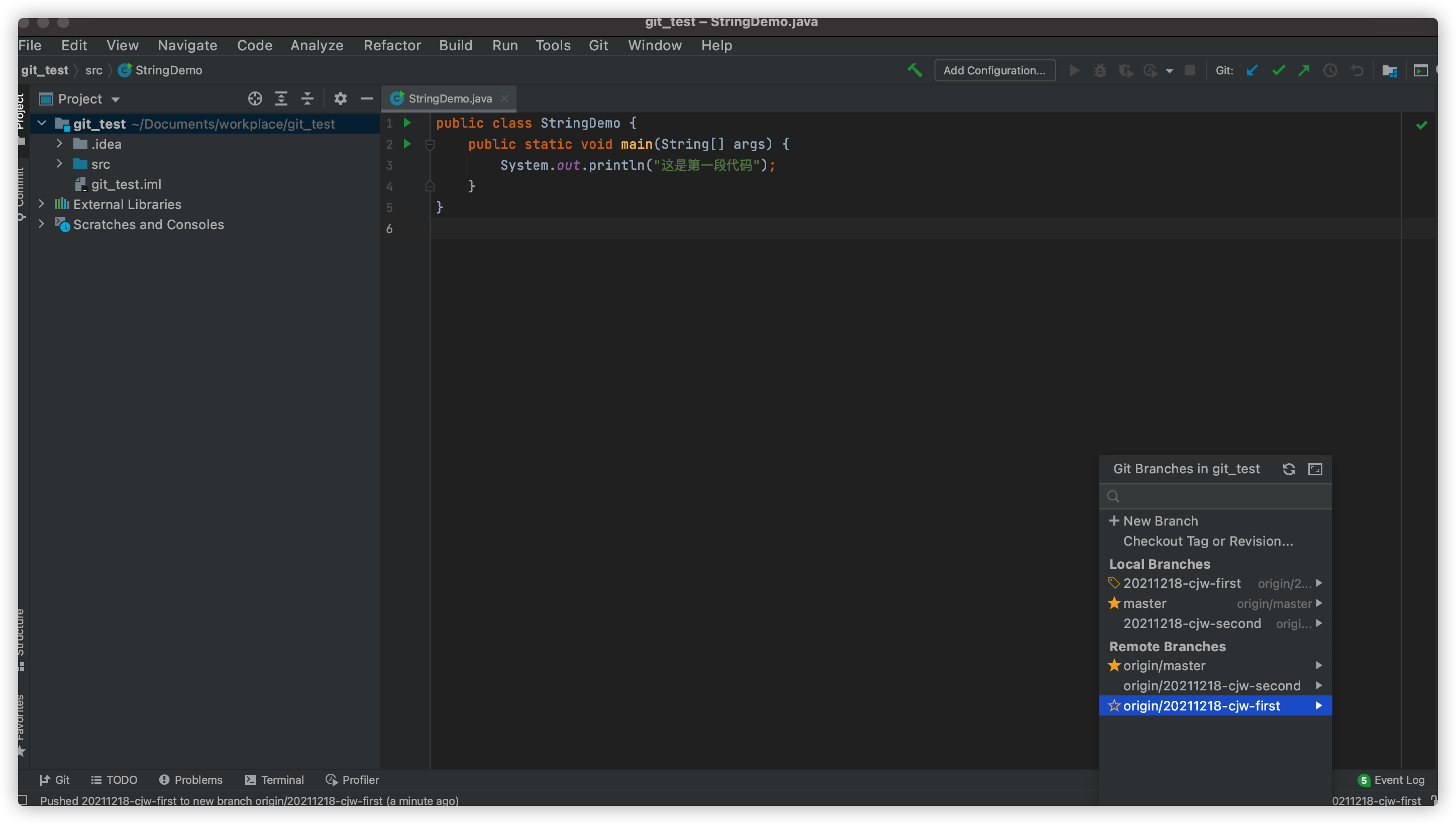Select the Update Project Git icon
Screen dimensions: 1456x824
tap(1252, 70)
